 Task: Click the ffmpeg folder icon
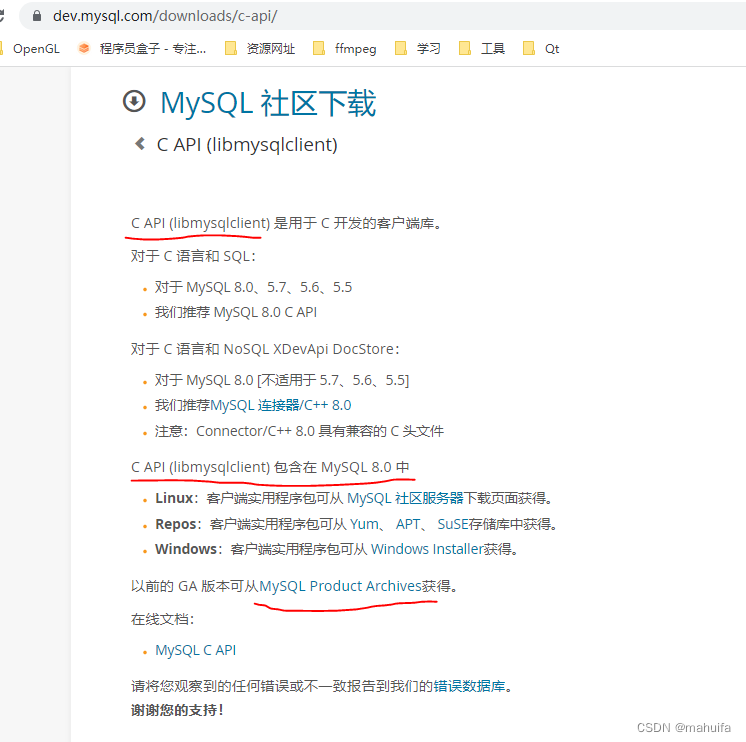[319, 48]
